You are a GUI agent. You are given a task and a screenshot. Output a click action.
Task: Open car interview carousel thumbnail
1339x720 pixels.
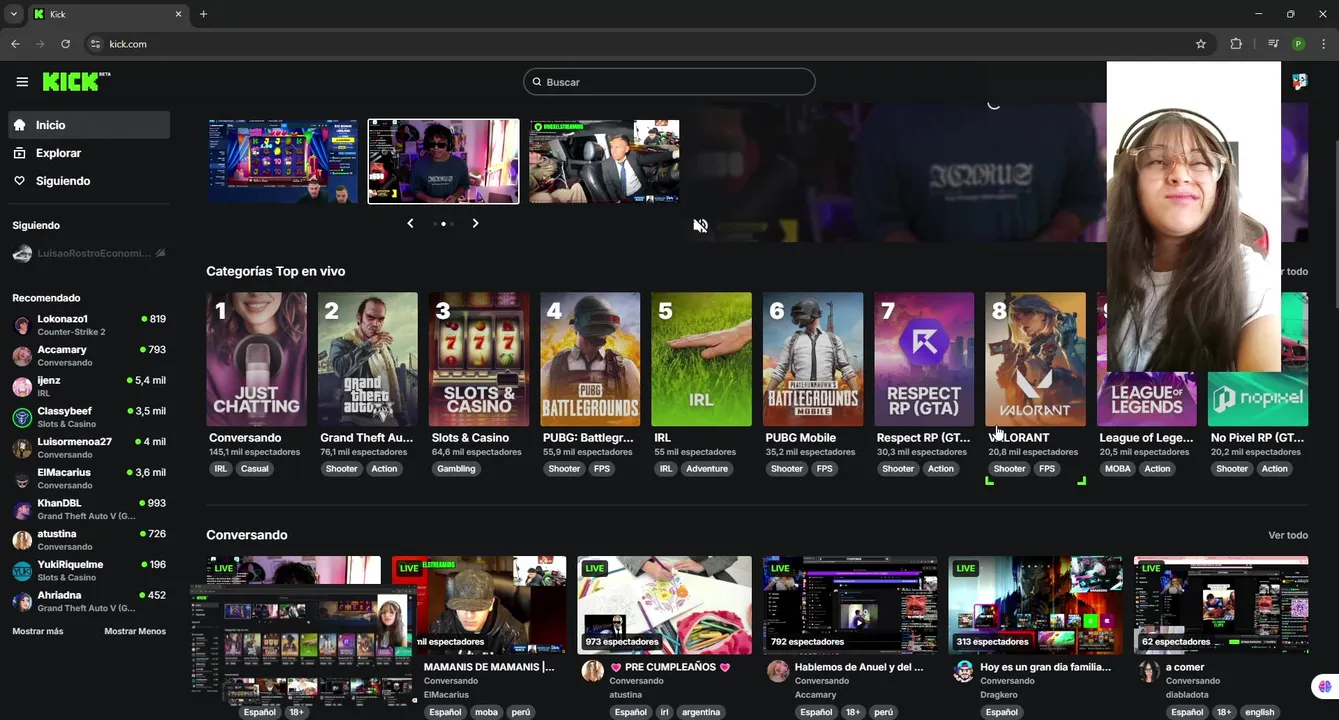coord(604,161)
